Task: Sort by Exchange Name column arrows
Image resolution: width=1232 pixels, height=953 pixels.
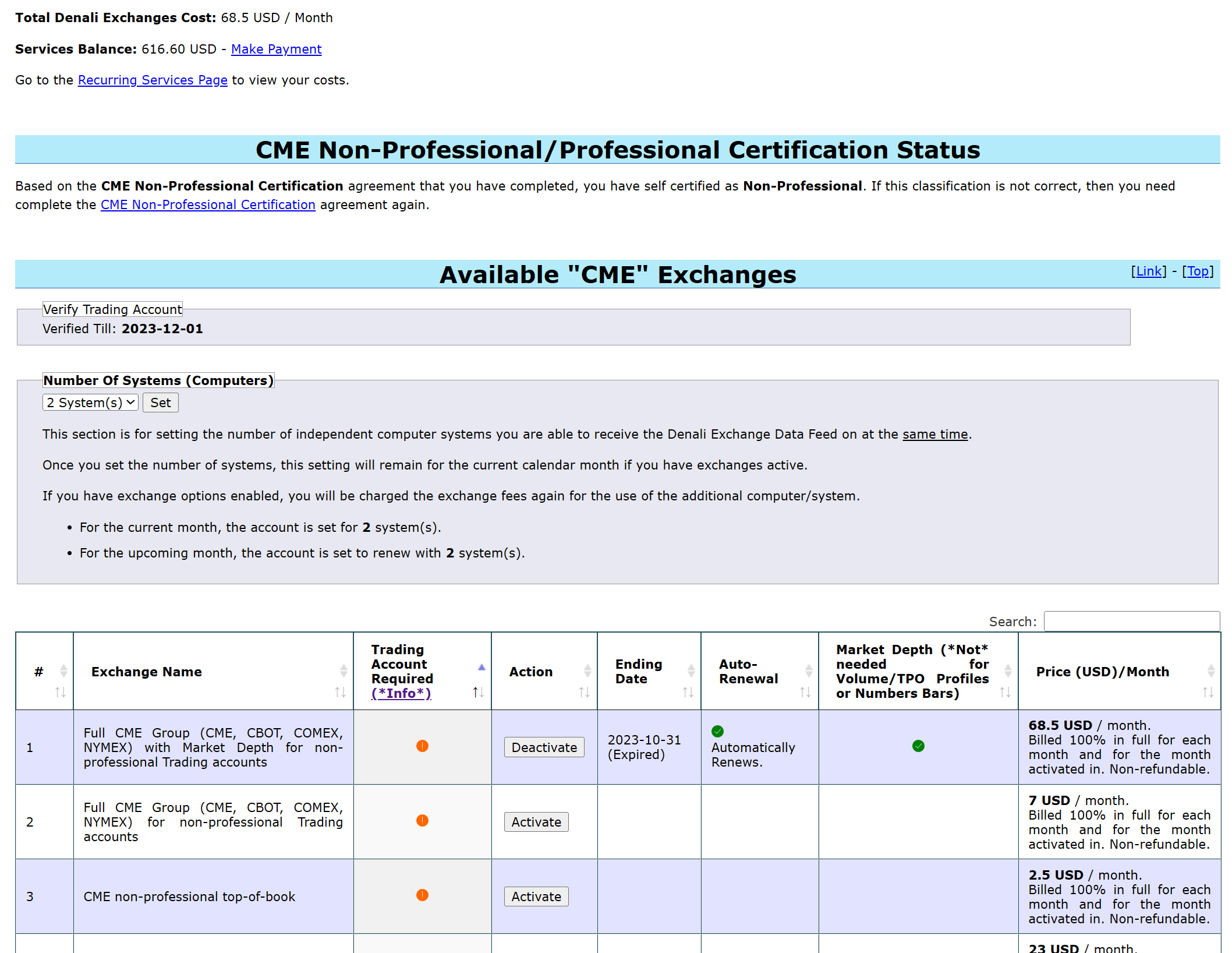Action: 341,692
